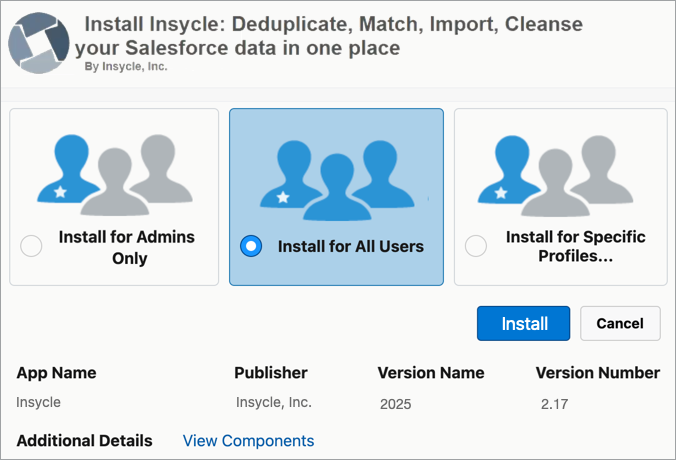Click the 'Publisher' column header
The image size is (676, 460).
click(271, 373)
